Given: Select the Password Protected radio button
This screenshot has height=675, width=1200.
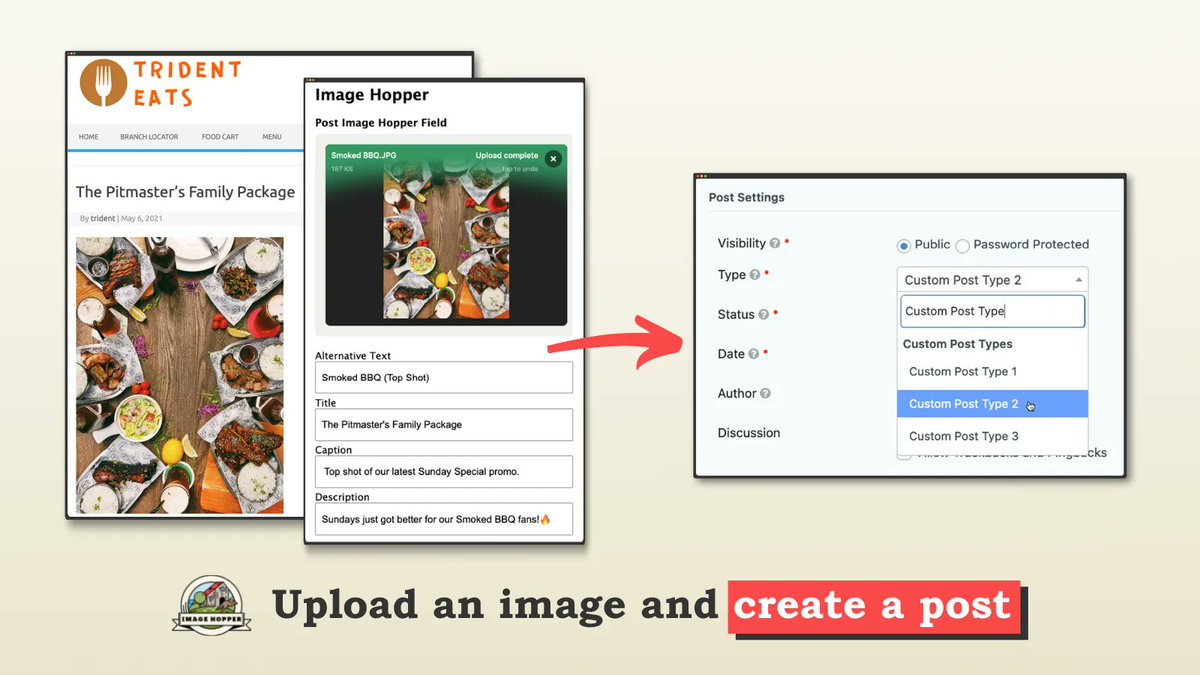Looking at the screenshot, I should (x=962, y=245).
